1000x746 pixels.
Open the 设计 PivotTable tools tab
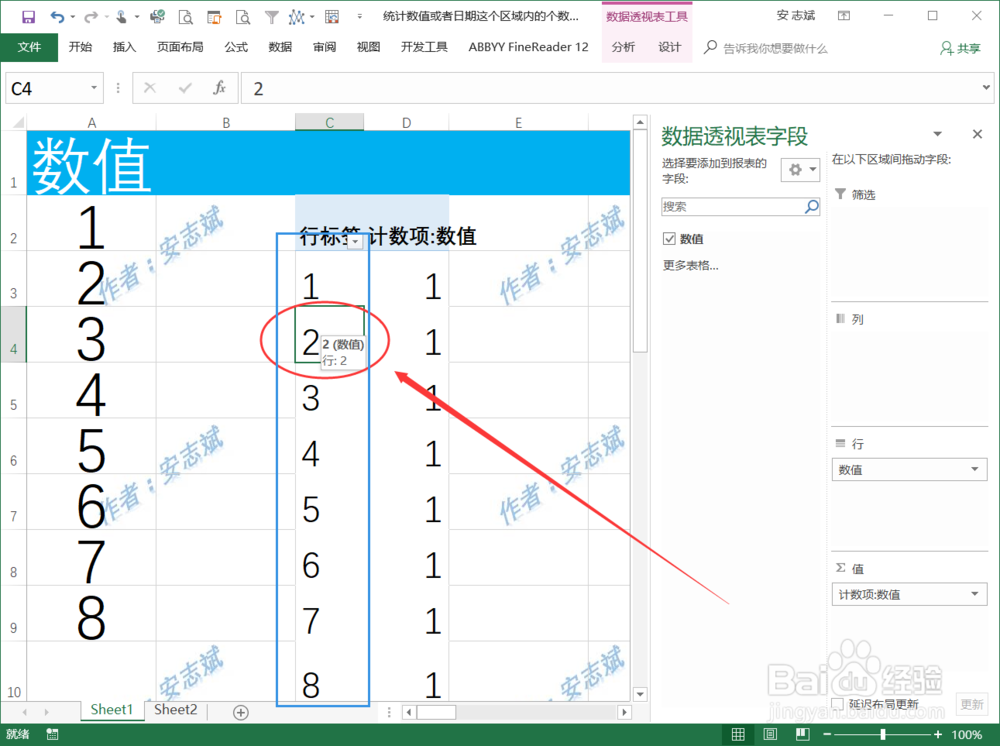(670, 47)
